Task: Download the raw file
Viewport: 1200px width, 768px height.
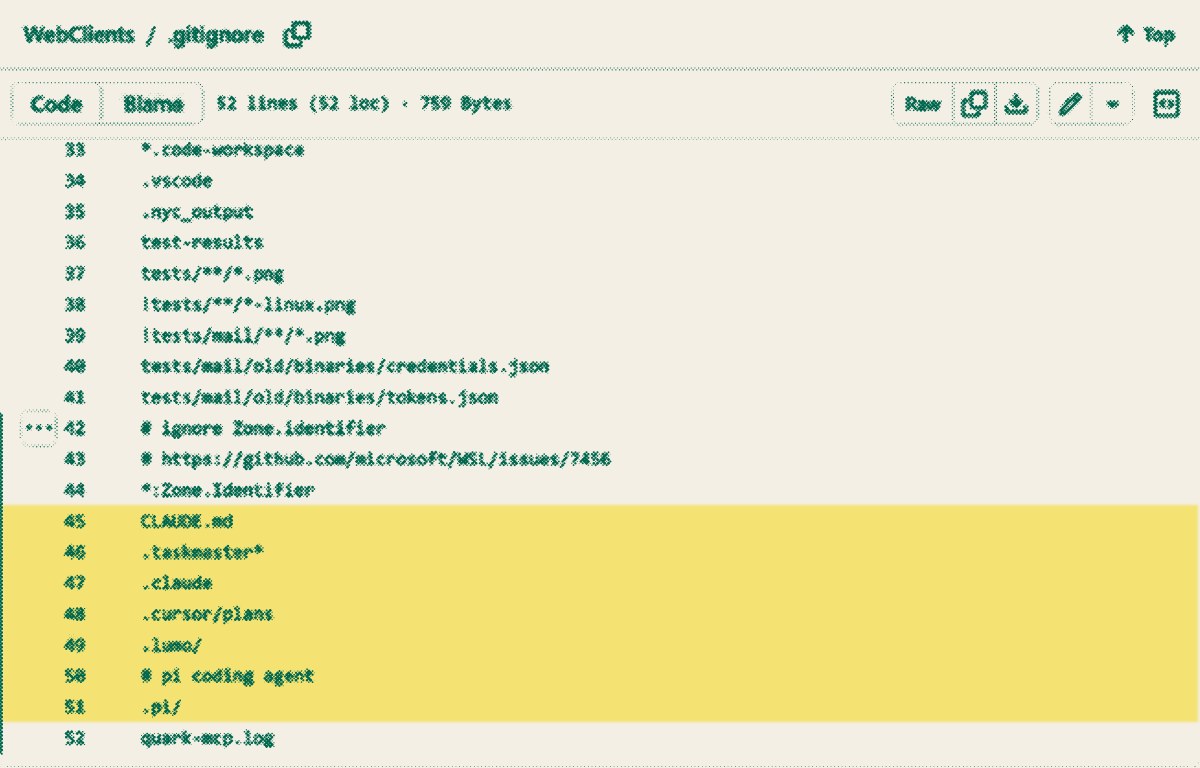Action: click(x=1016, y=104)
